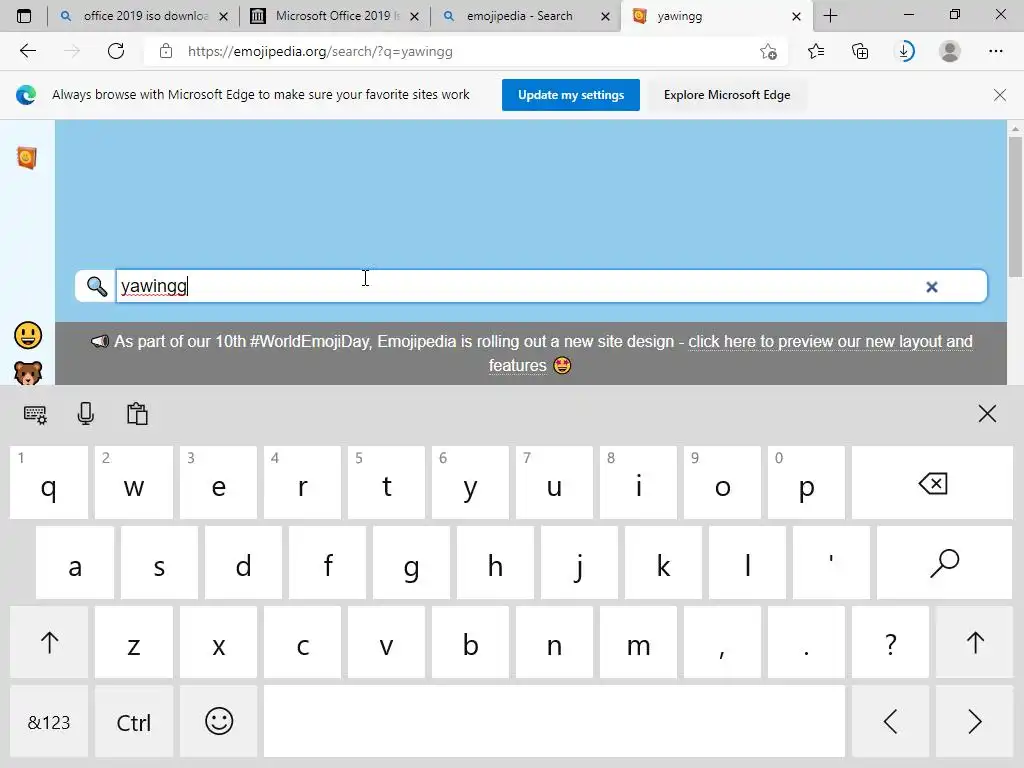
Task: Switch to emojipedia - Search tab
Action: coord(526,16)
